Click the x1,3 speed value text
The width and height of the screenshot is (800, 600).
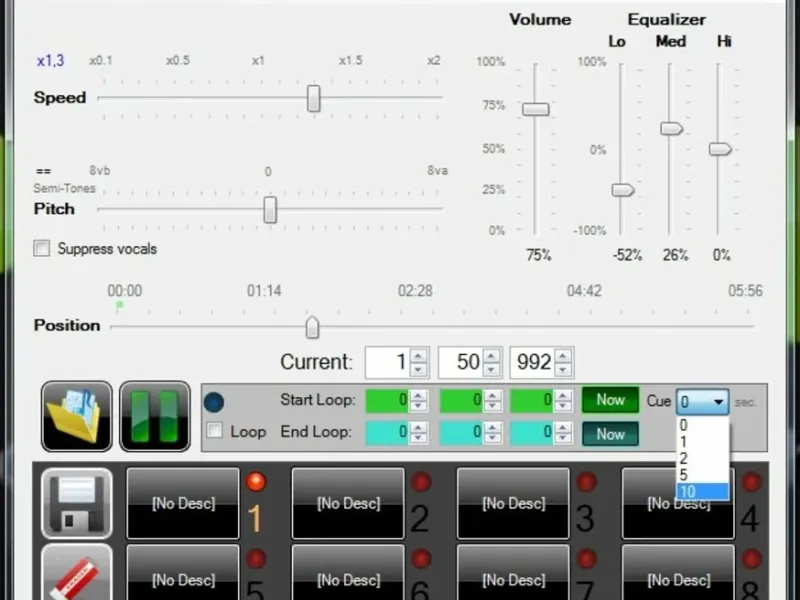(51, 61)
